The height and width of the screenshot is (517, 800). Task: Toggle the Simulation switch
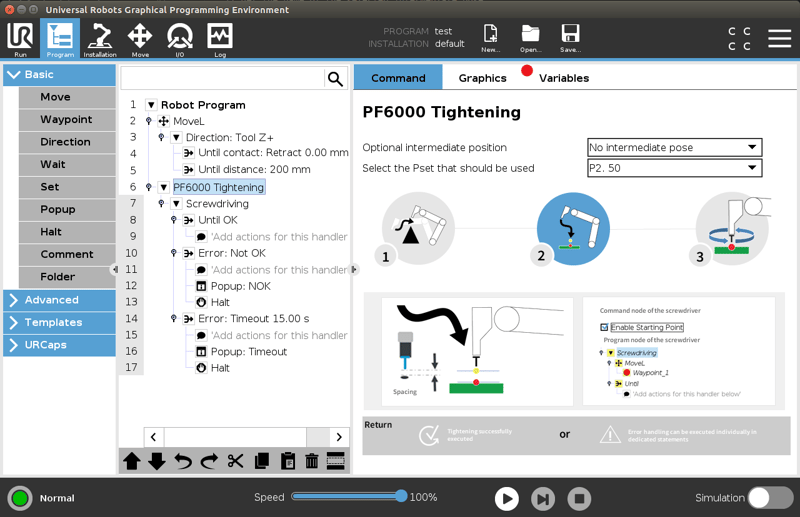770,498
